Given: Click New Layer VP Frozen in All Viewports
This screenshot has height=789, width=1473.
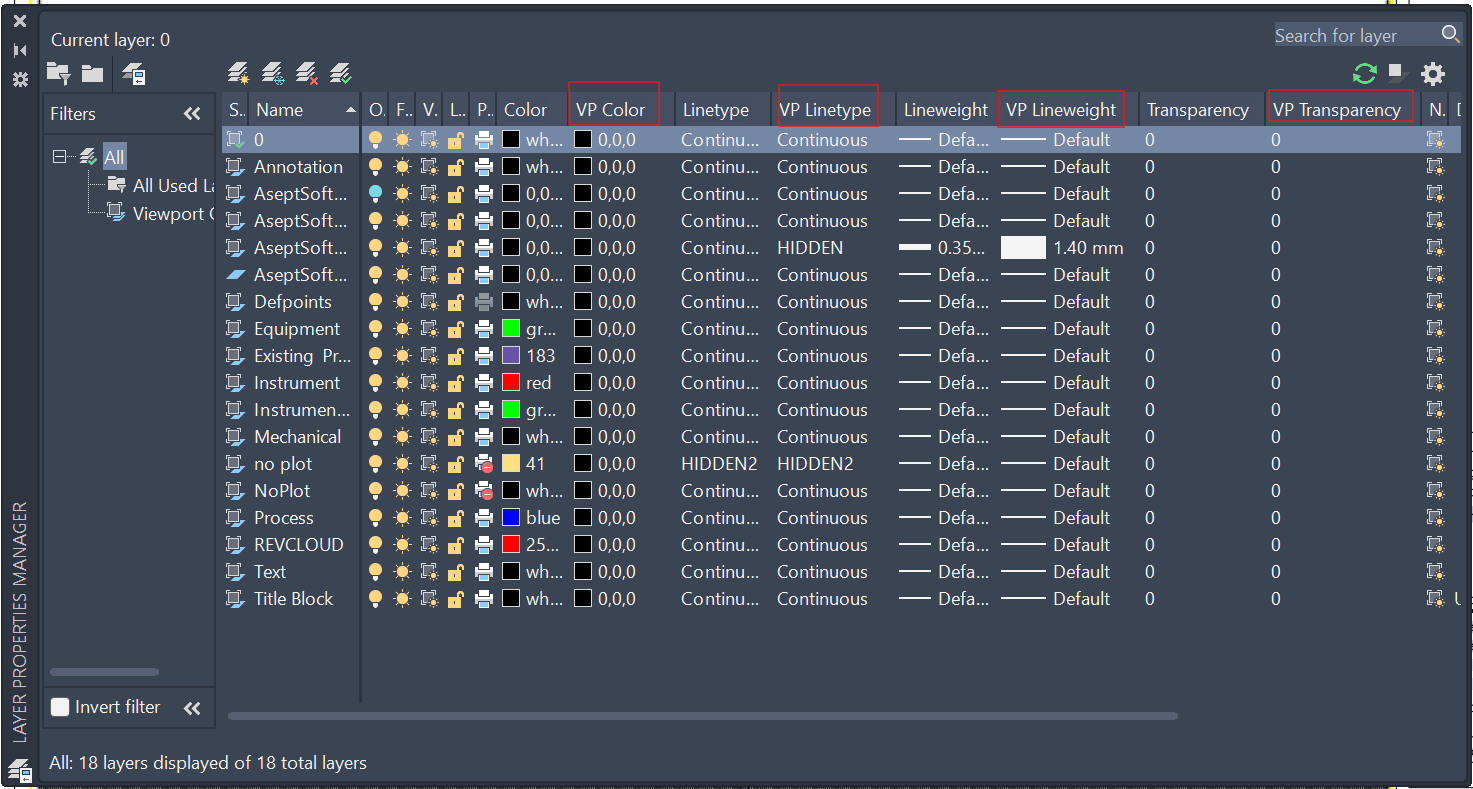Looking at the screenshot, I should tap(273, 73).
